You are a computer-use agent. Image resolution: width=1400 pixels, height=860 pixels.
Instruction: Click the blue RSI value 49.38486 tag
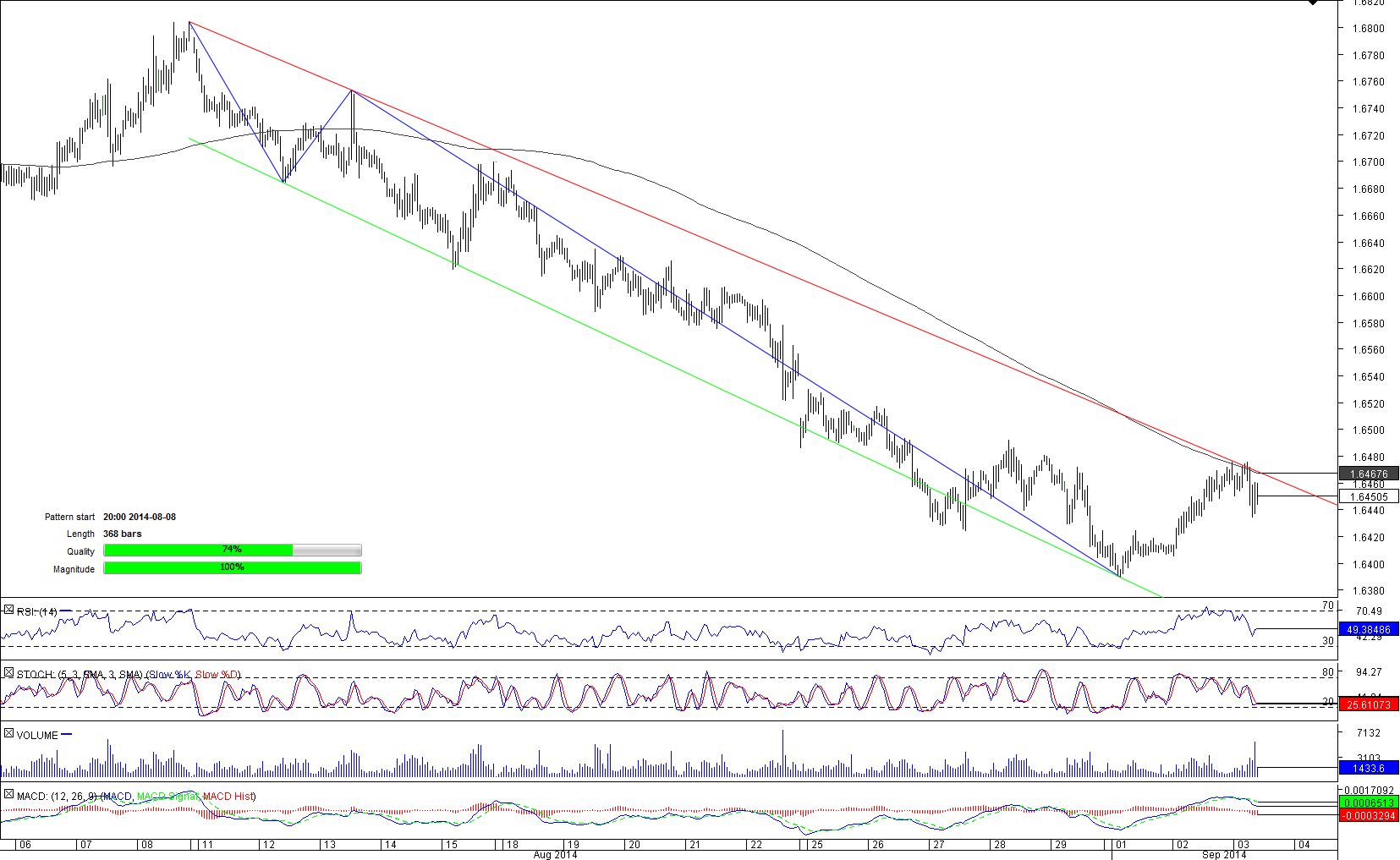(1369, 629)
